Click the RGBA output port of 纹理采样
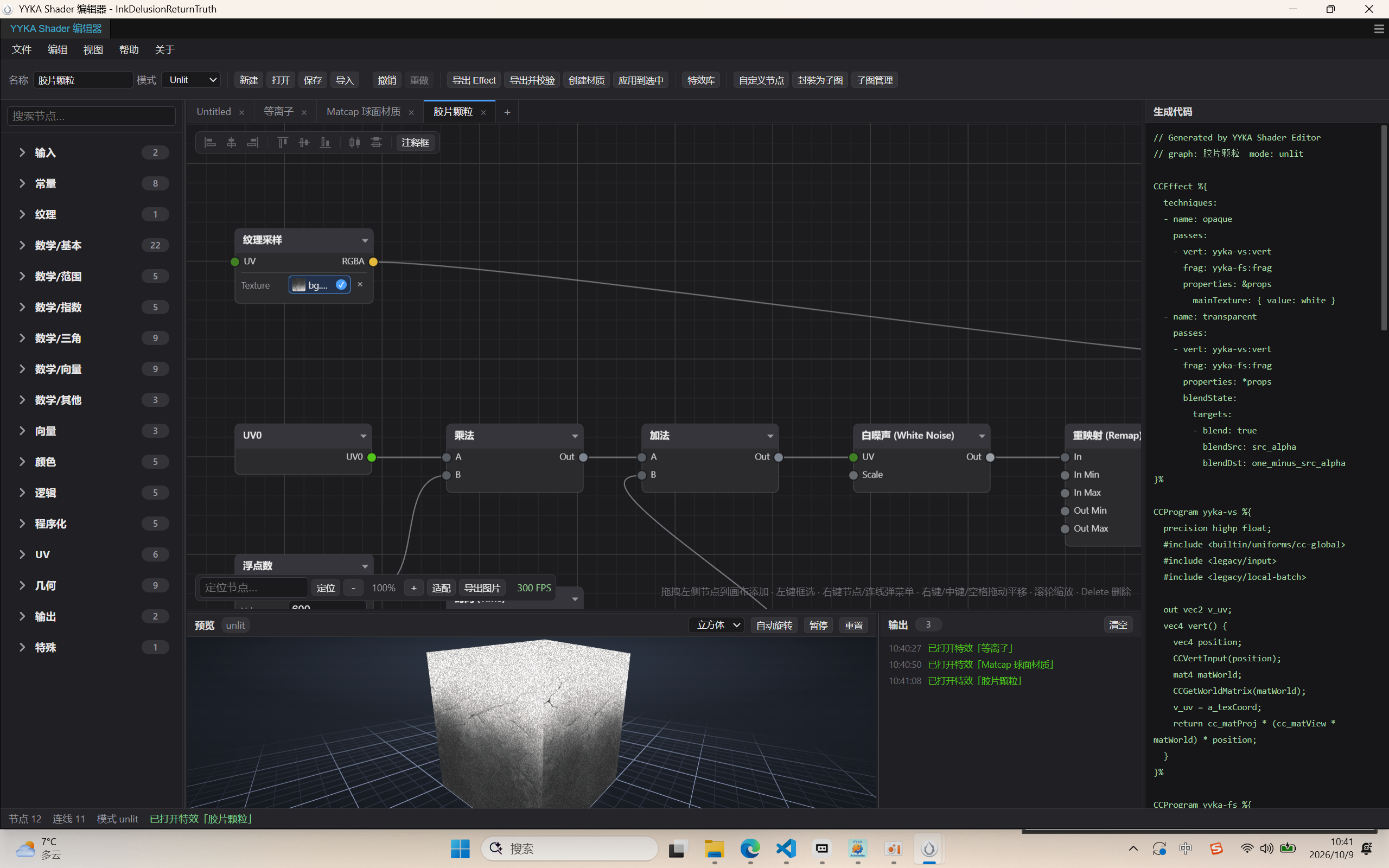Image resolution: width=1389 pixels, height=868 pixels. [373, 262]
